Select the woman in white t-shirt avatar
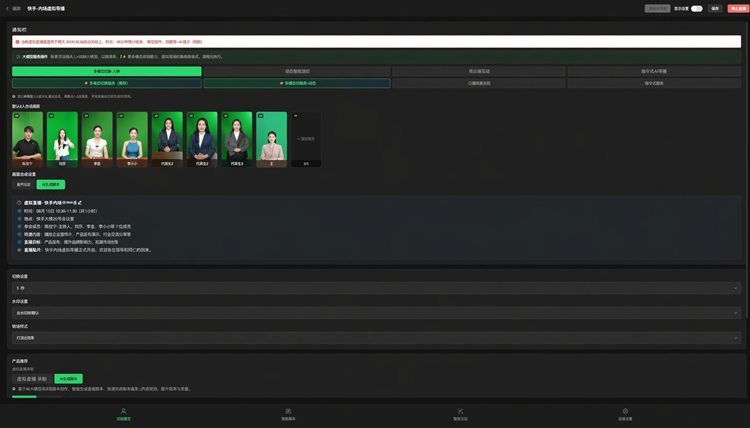 (97, 140)
